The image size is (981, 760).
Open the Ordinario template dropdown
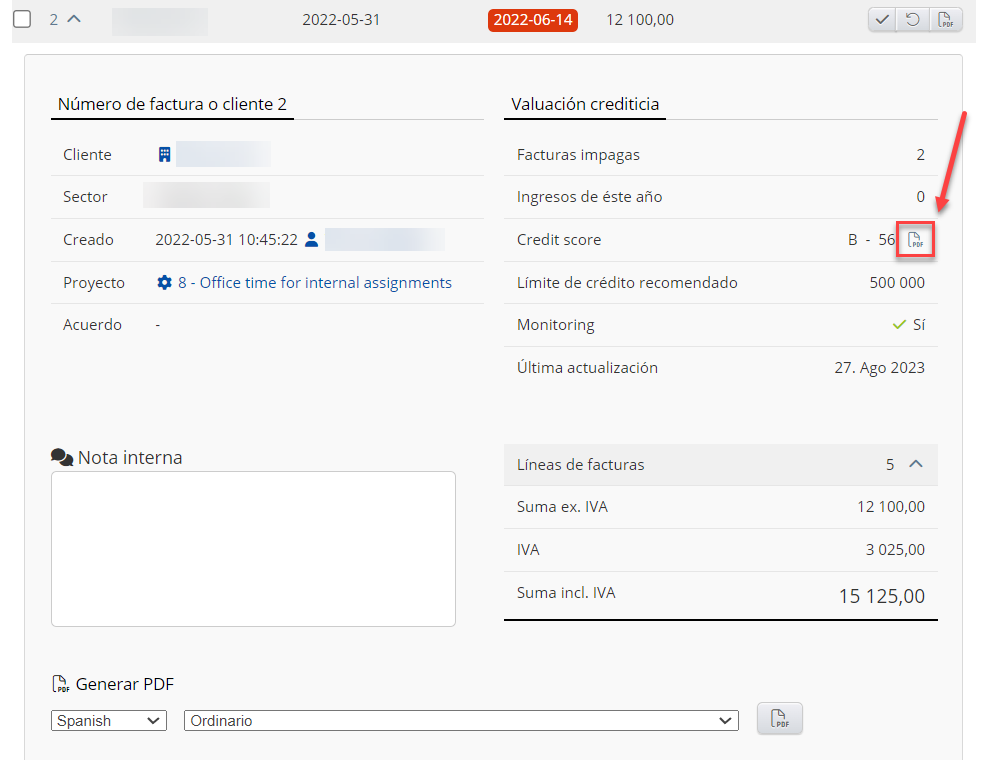click(461, 720)
